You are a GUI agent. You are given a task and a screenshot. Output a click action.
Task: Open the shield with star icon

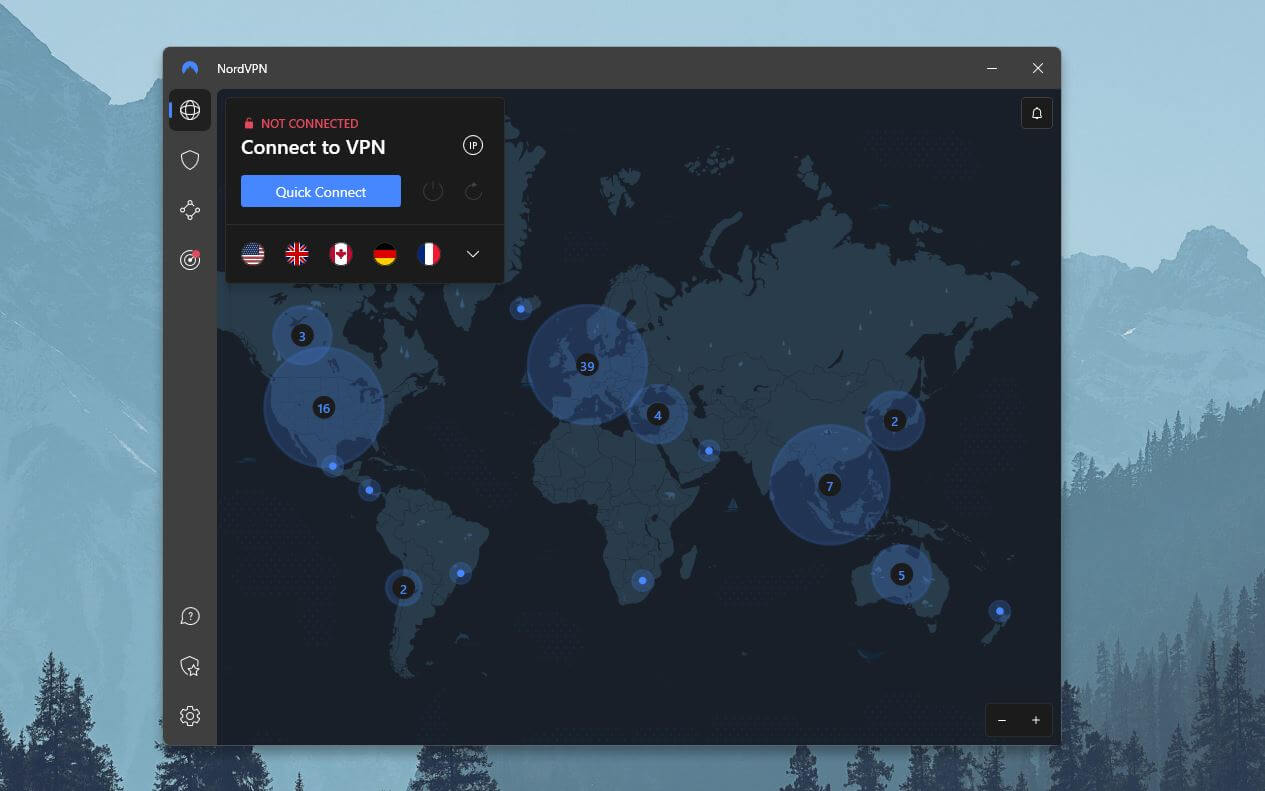tap(190, 666)
